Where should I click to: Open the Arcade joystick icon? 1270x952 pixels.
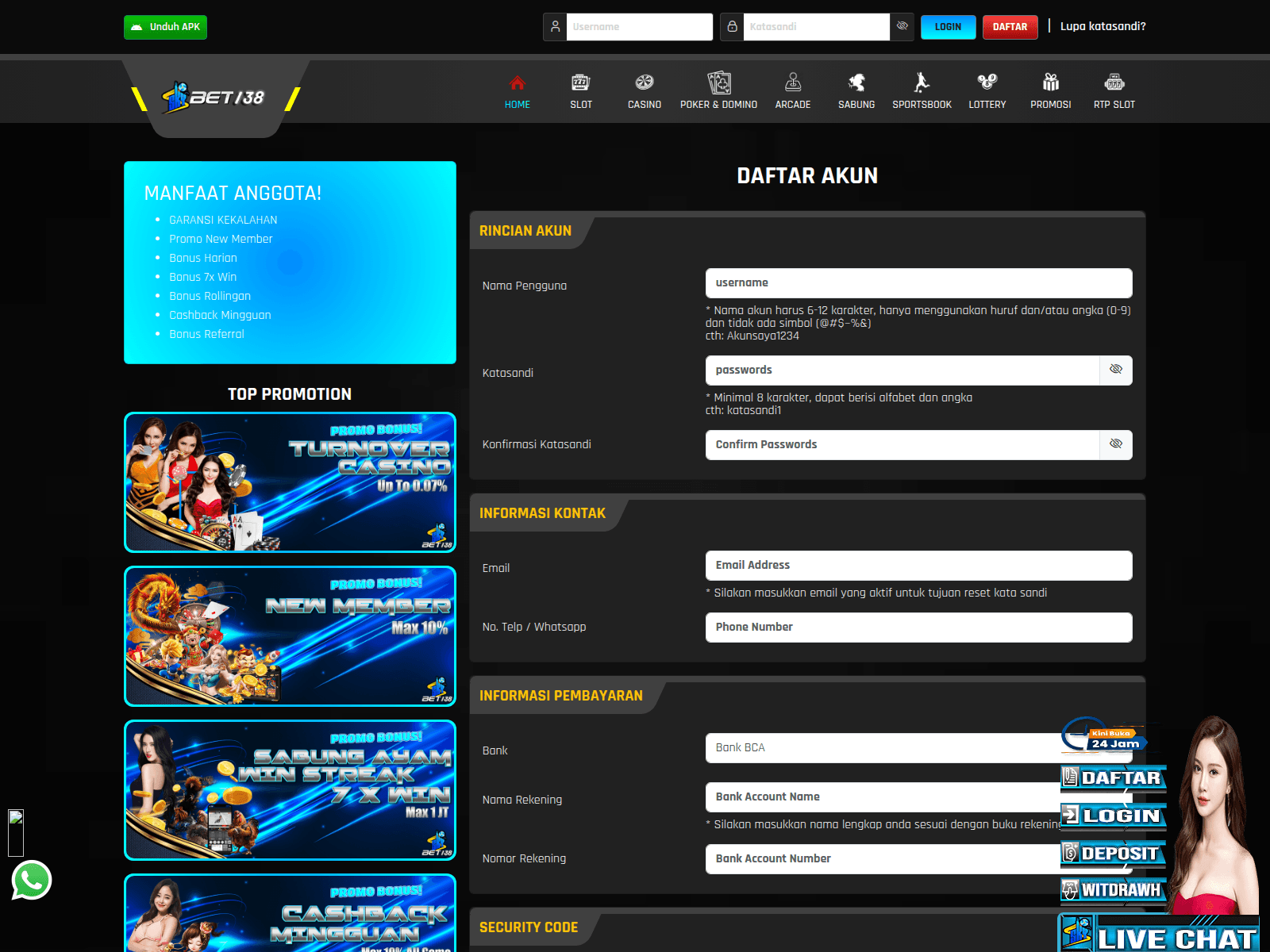point(793,83)
